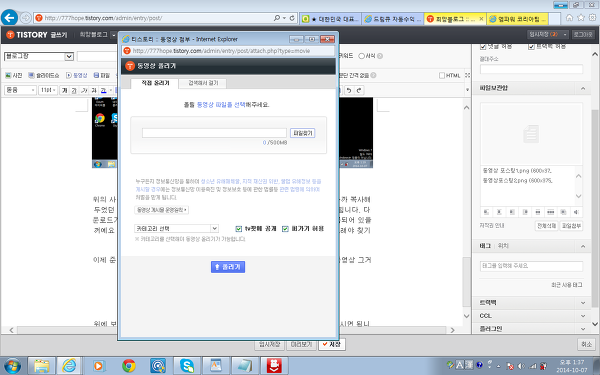Switch to the 직접 올리기 tab
The image size is (600, 375).
(x=155, y=83)
